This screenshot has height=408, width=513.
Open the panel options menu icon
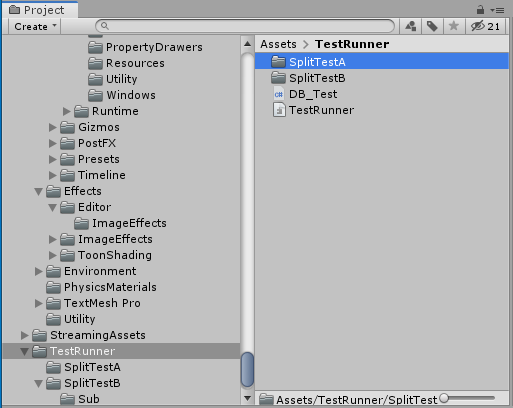click(x=497, y=10)
